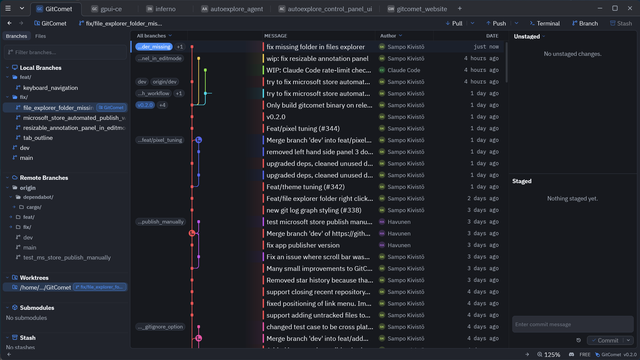Open the GitComet repository picker in toolbar
Image resolution: width=640 pixels, height=360 pixels.
[x=50, y=23]
